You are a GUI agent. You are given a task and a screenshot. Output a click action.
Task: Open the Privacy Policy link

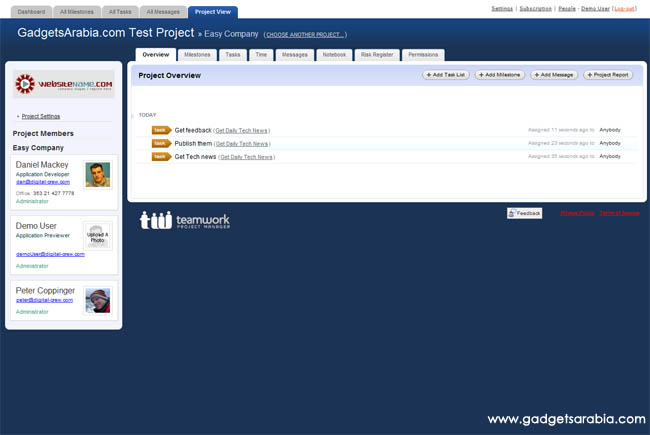pyautogui.click(x=577, y=213)
